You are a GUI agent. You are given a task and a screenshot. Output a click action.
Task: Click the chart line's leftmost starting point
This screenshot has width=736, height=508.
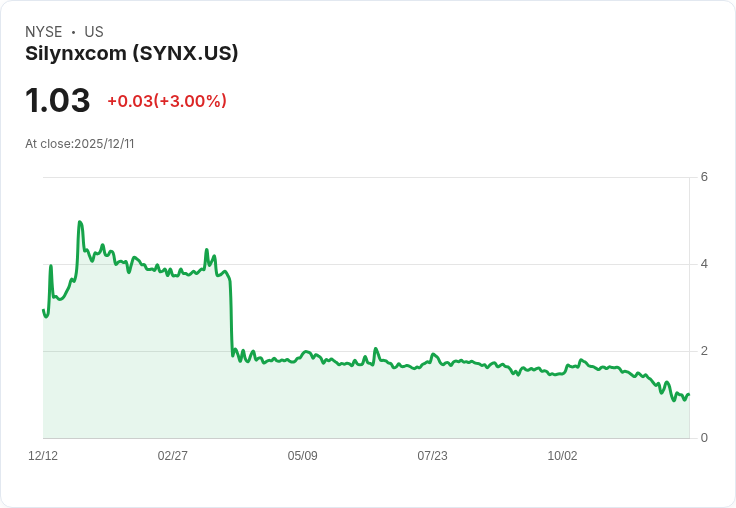point(44,310)
